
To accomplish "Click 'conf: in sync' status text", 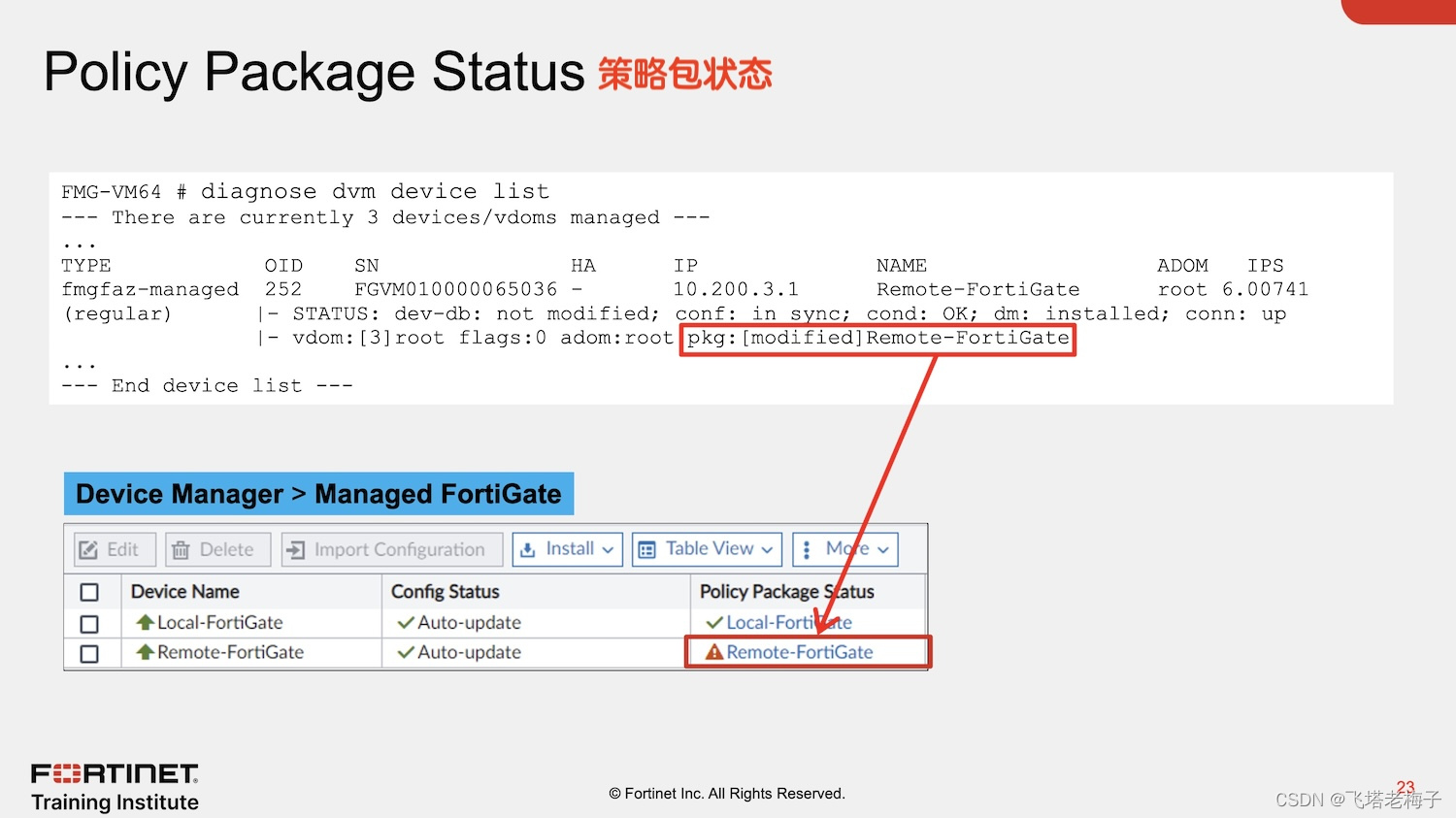I will (x=762, y=313).
